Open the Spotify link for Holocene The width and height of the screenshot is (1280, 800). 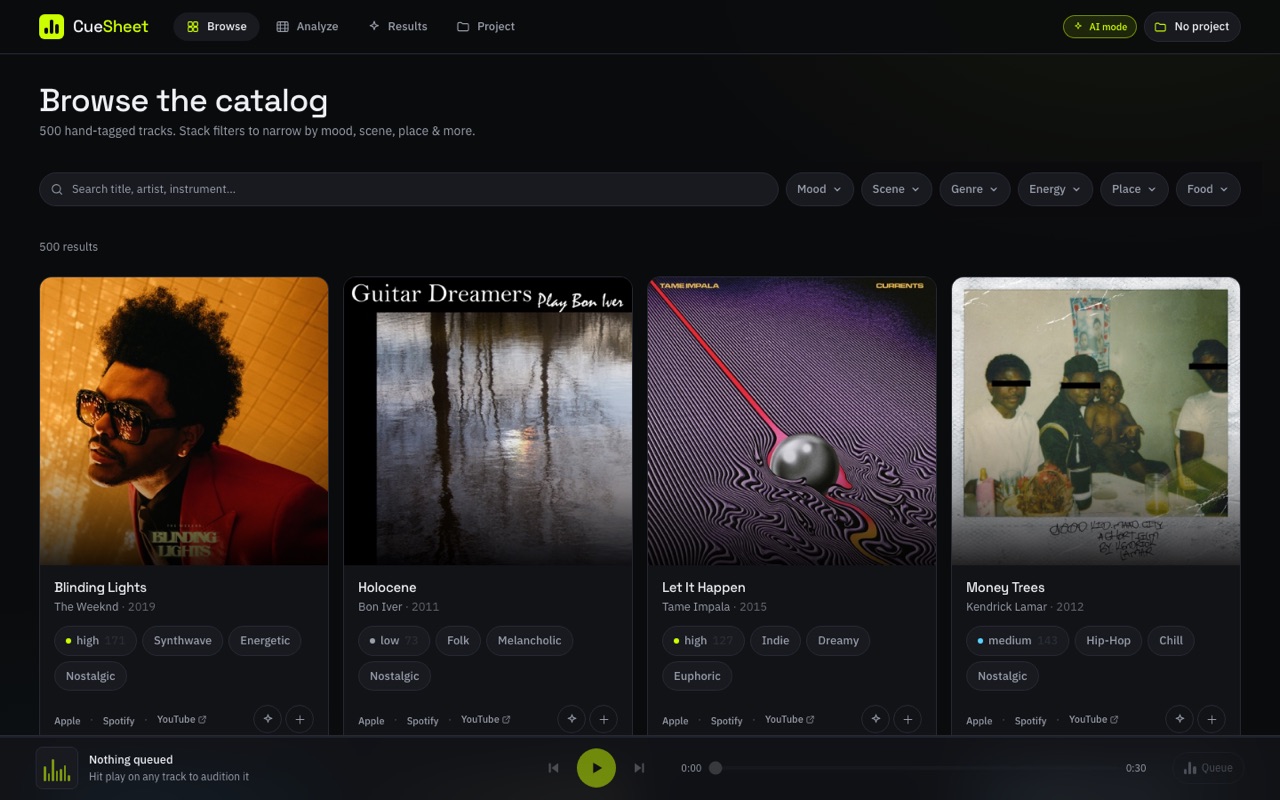(422, 720)
